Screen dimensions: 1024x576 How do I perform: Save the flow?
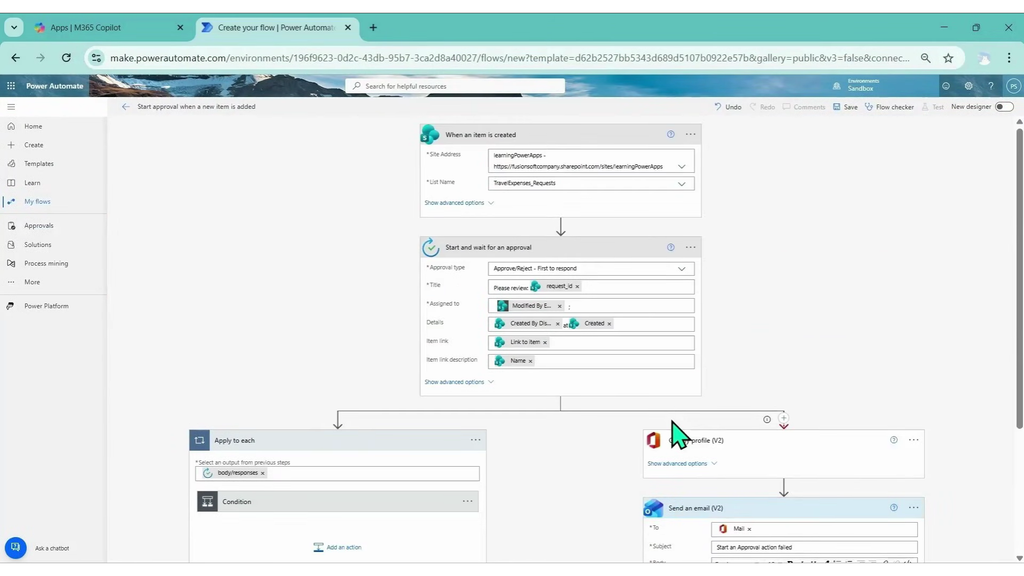845,106
